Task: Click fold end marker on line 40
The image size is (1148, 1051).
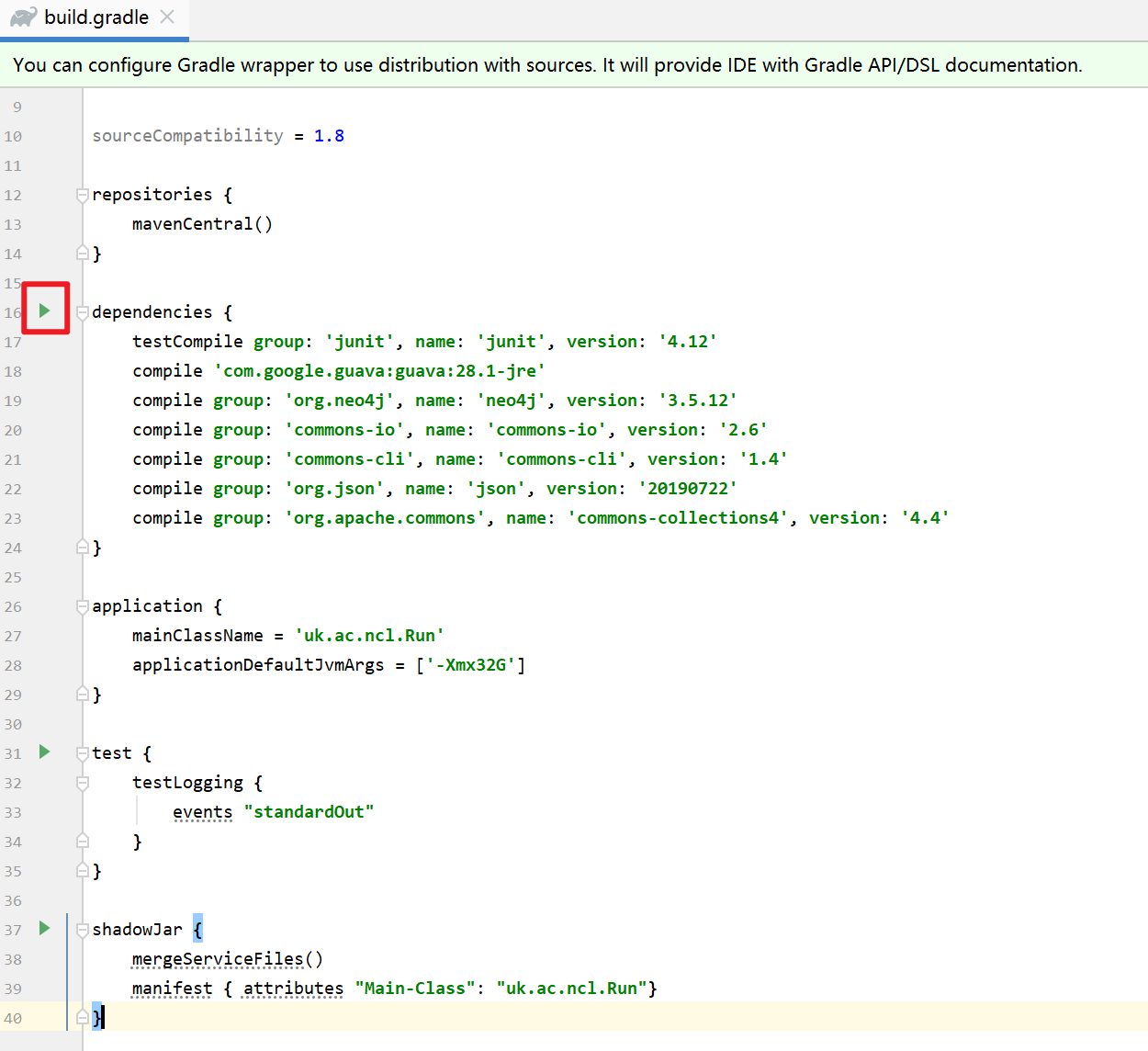Action: click(x=83, y=1017)
